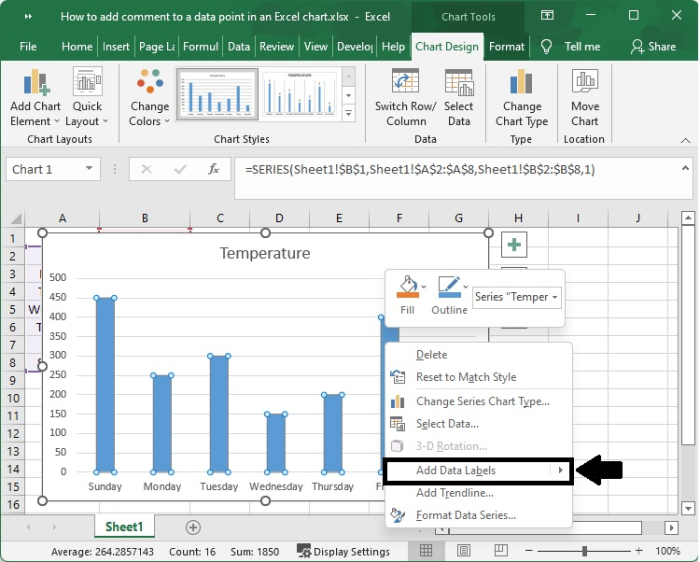Open the Format ribbon tab
The width and height of the screenshot is (700, 562).
pos(506,46)
